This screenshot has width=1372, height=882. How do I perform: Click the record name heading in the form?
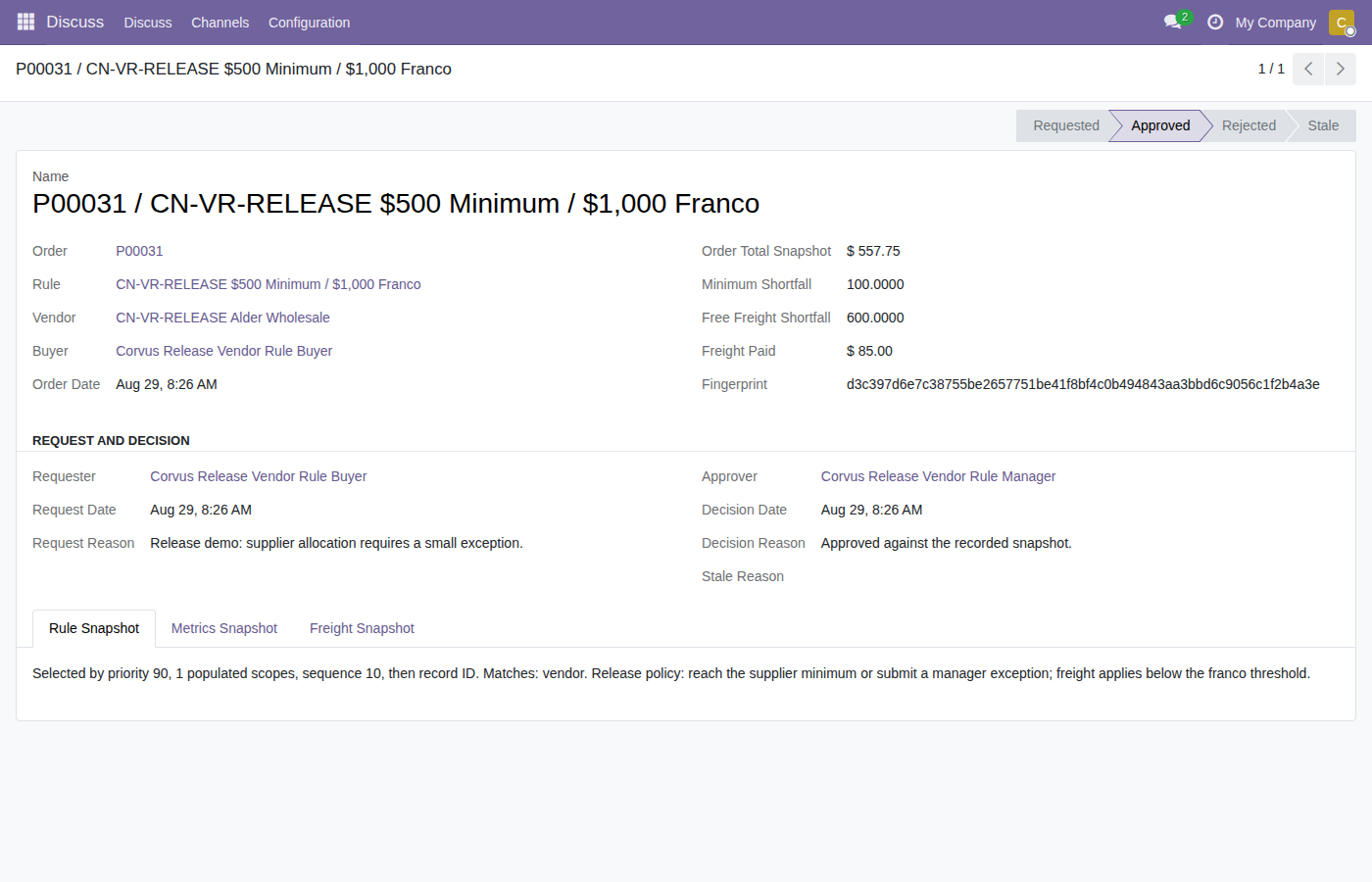(x=396, y=203)
